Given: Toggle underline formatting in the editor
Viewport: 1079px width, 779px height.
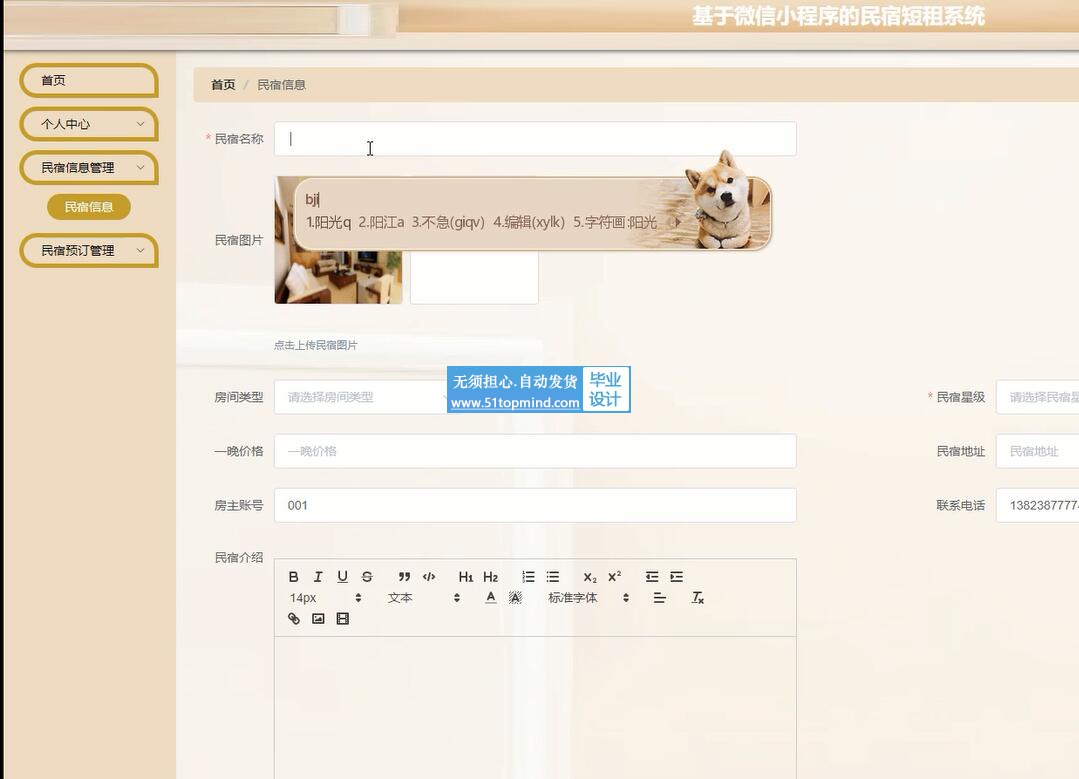Looking at the screenshot, I should coord(342,577).
